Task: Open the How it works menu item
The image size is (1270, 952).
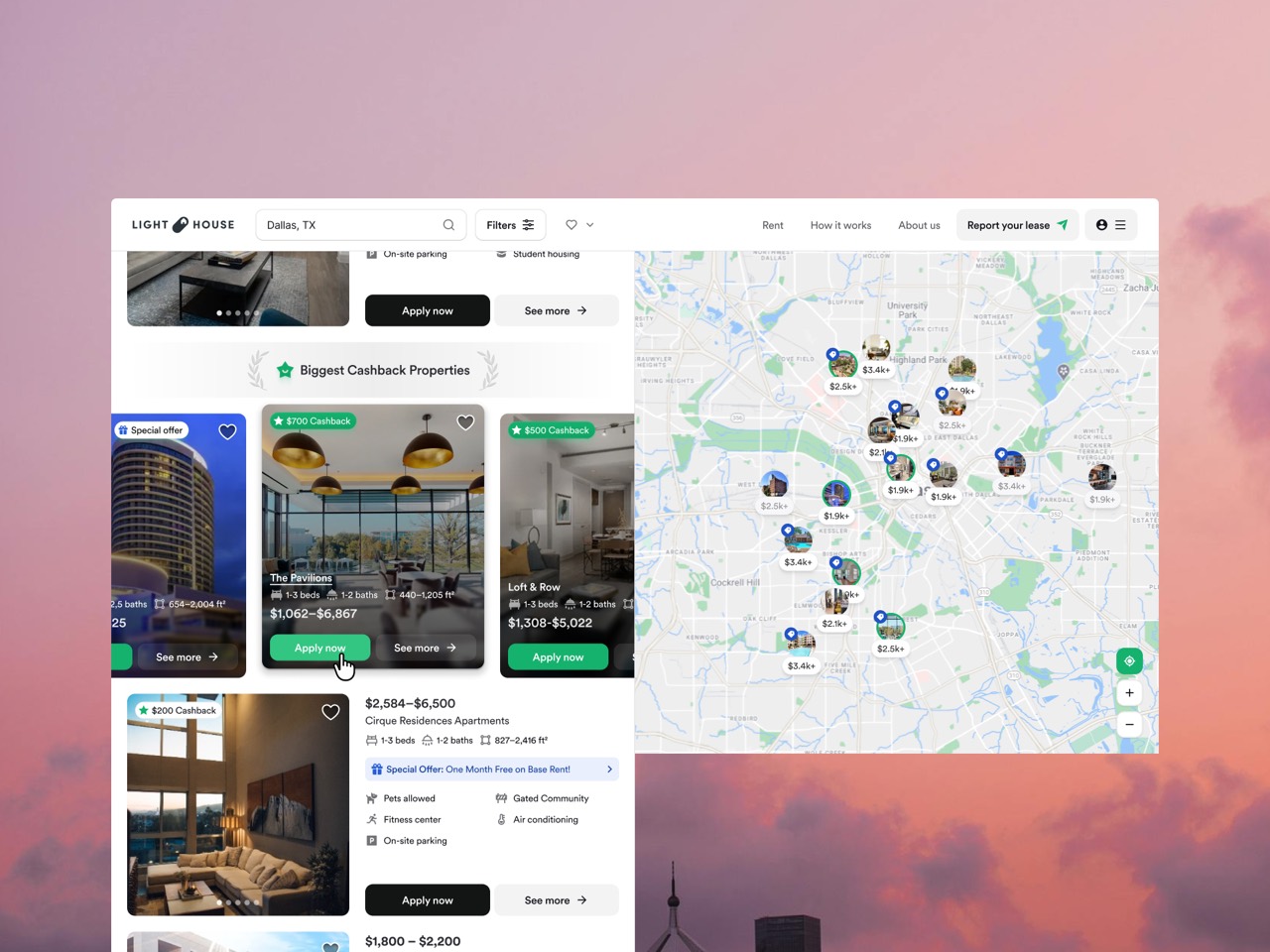Action: [x=840, y=224]
